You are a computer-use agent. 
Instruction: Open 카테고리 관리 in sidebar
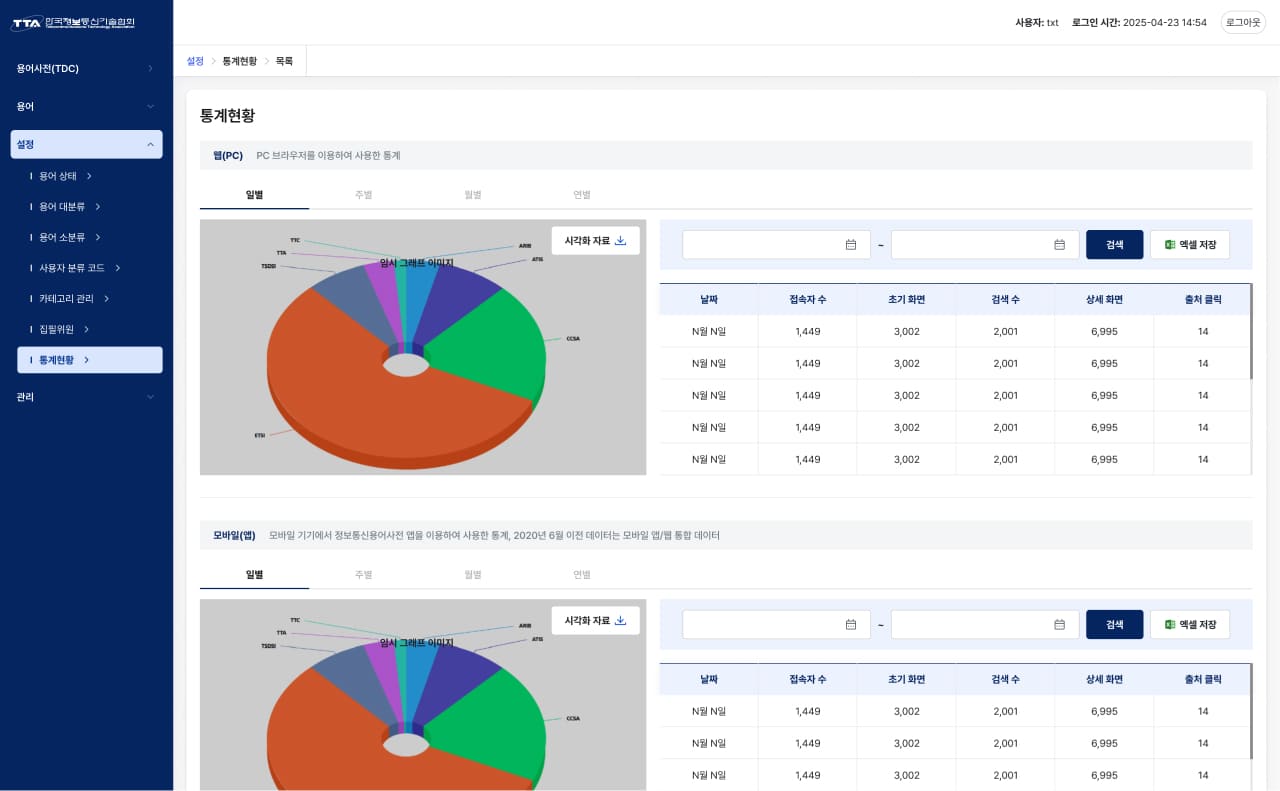click(73, 299)
